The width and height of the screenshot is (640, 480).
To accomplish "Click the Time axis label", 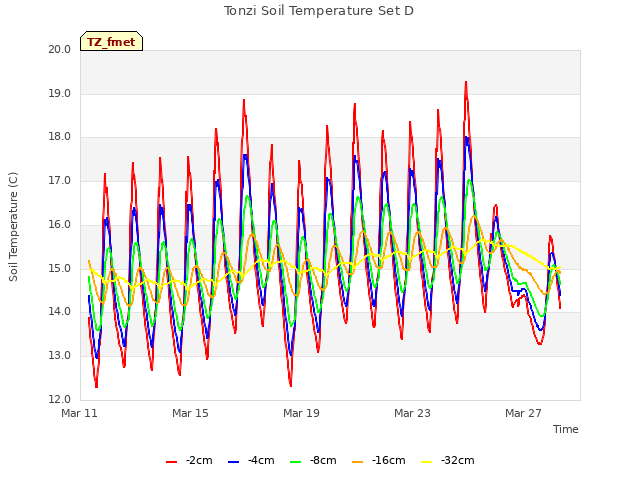I will point(566,429).
